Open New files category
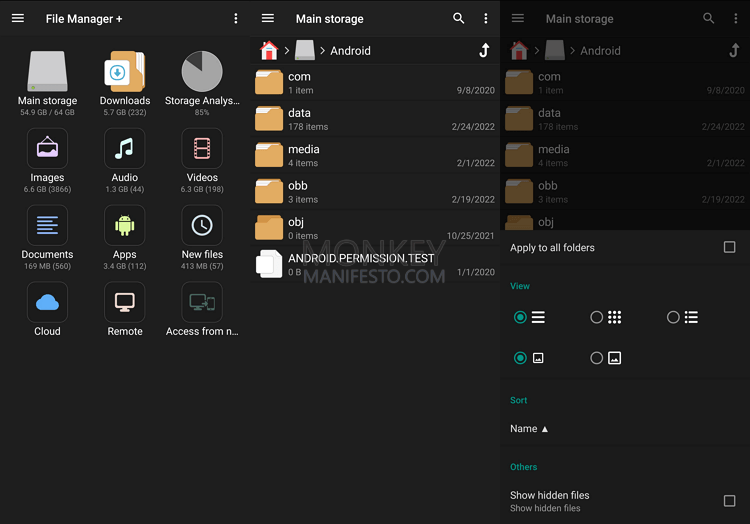This screenshot has width=750, height=524. click(x=202, y=225)
